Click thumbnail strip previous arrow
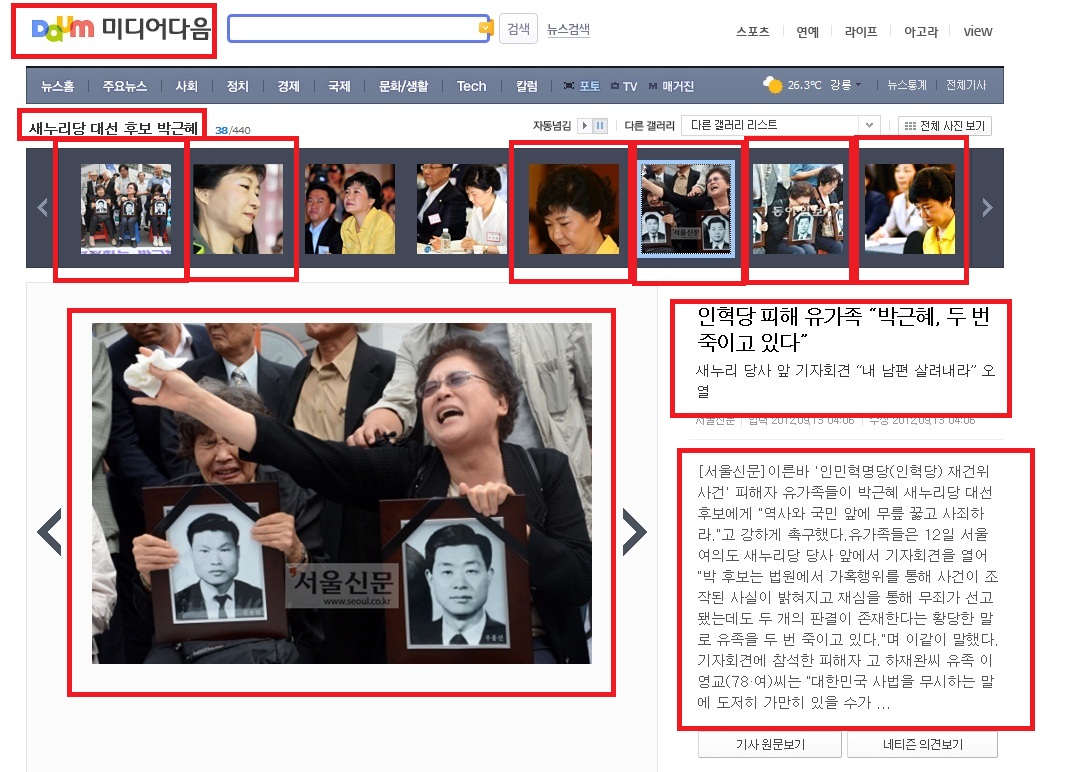1069x772 pixels. point(42,207)
